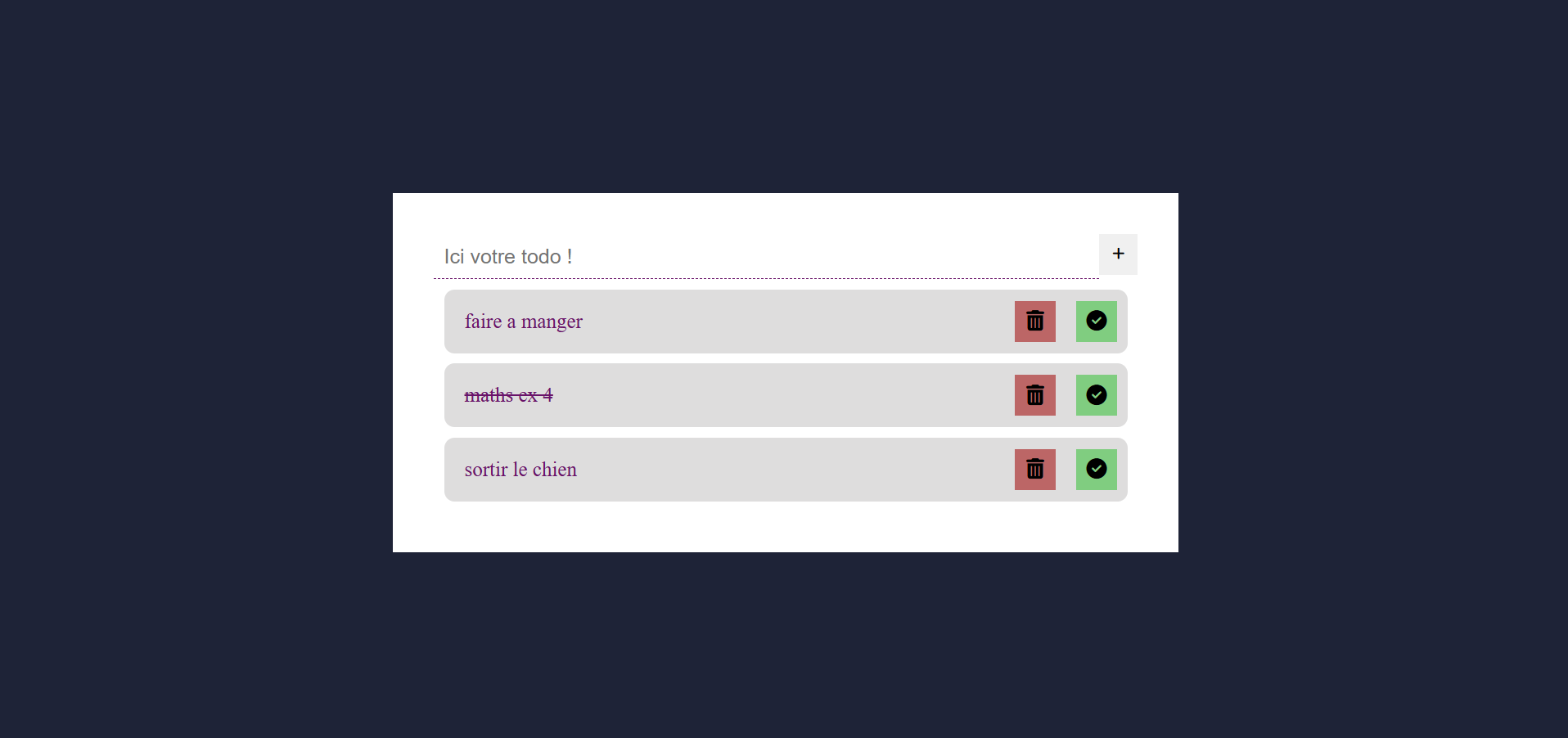The width and height of the screenshot is (1568, 738).
Task: Click empty gray area of 'maths ex 4' row
Action: pyautogui.click(x=782, y=395)
